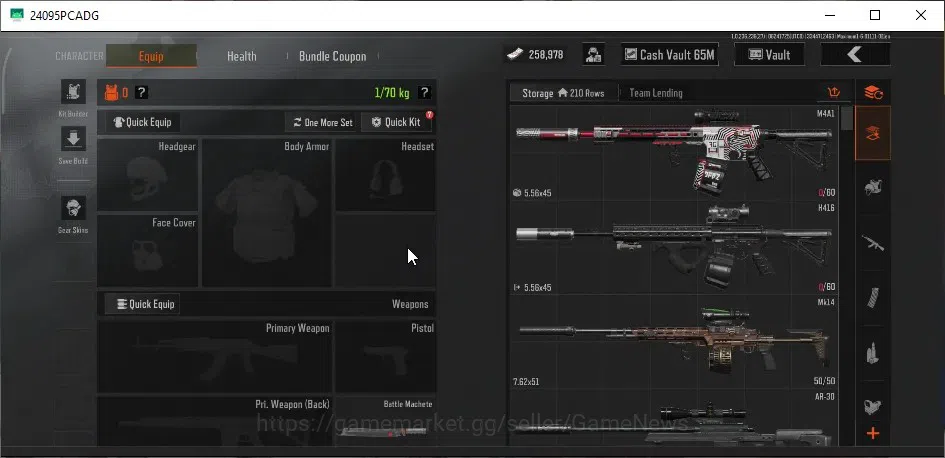Select the empty Face Cover slot

[x=148, y=250]
